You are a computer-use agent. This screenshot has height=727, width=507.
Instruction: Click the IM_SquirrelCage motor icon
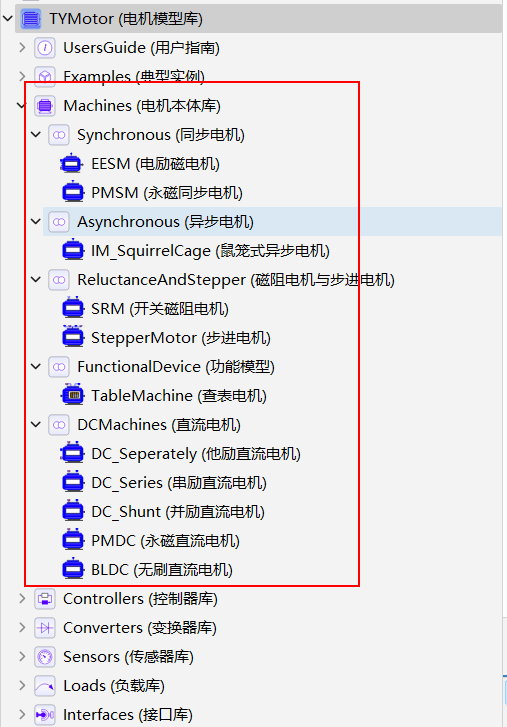click(x=73, y=250)
